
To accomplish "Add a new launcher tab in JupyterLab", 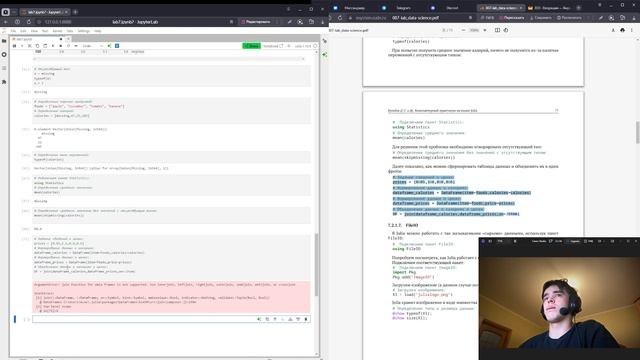I will 68,39.
